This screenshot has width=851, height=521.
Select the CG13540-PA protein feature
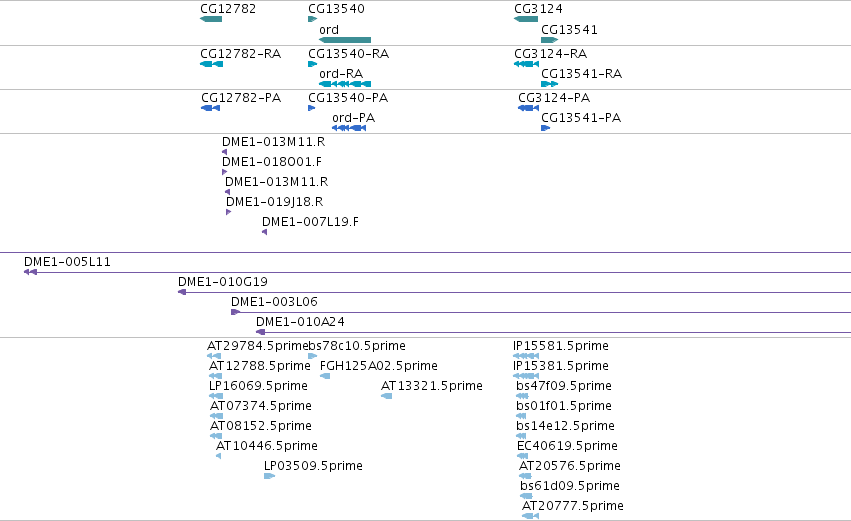(312, 108)
